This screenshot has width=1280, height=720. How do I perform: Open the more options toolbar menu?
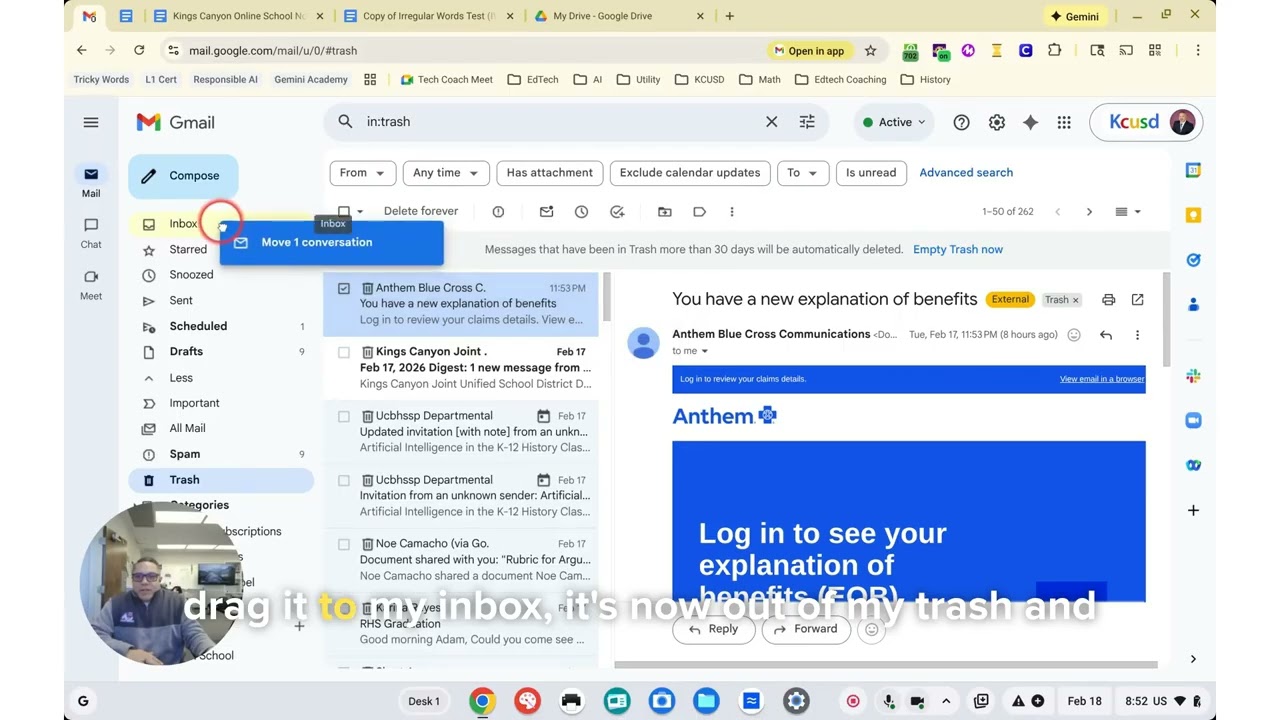[732, 211]
